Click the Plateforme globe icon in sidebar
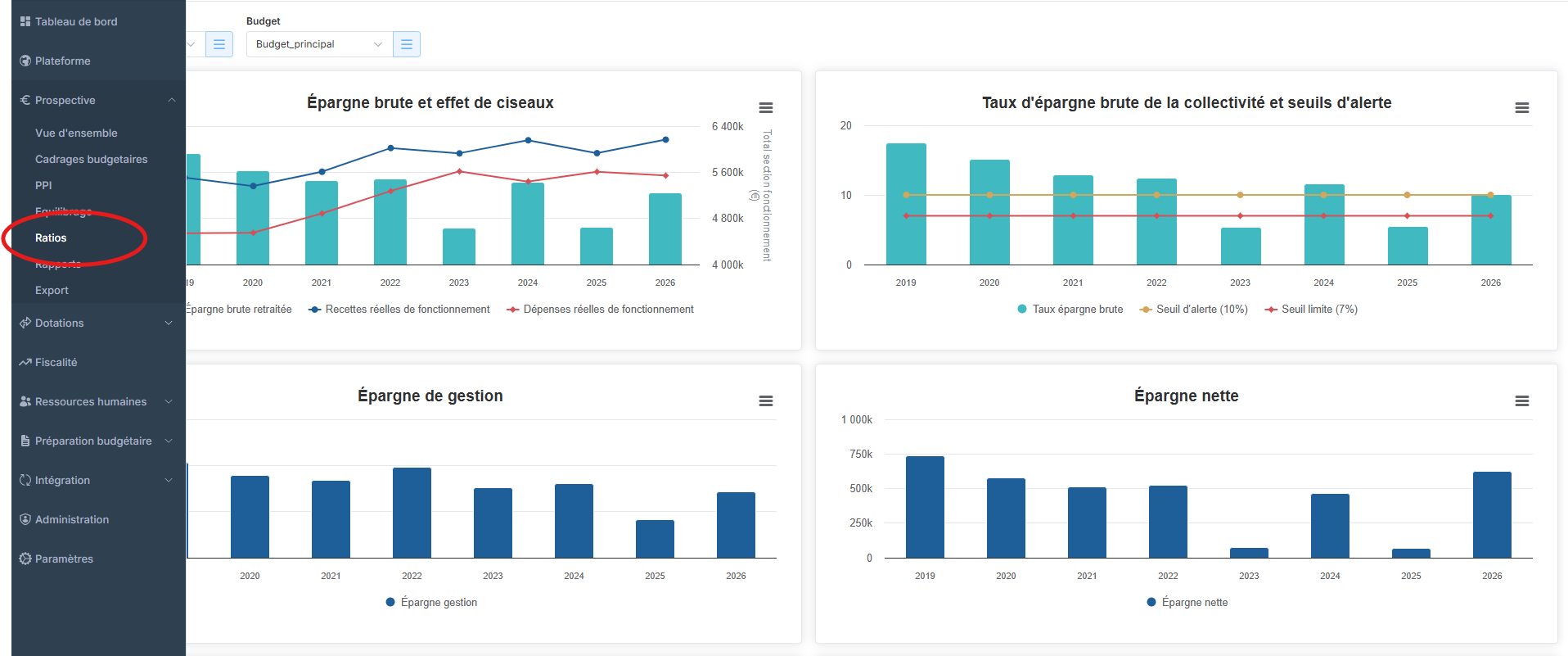Image resolution: width=1568 pixels, height=656 pixels. pyautogui.click(x=25, y=61)
